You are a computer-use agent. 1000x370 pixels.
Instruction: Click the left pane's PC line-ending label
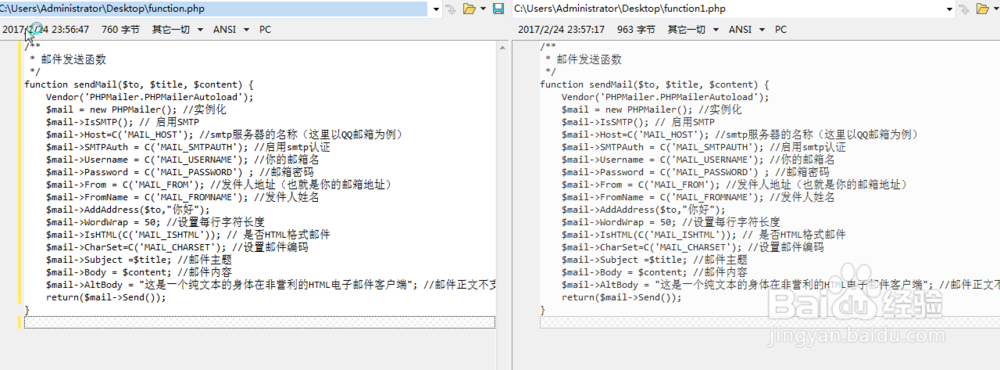[x=265, y=29]
